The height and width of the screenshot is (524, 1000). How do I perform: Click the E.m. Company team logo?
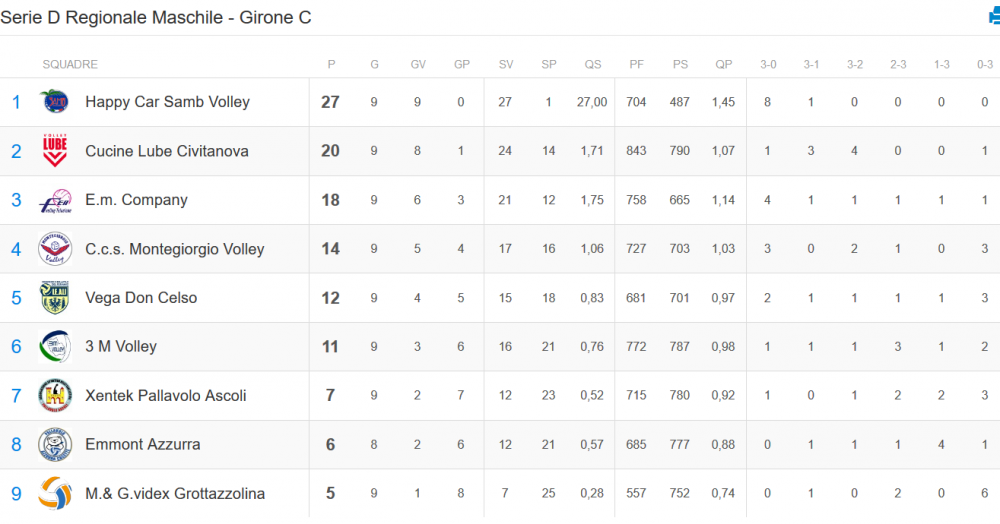click(55, 200)
